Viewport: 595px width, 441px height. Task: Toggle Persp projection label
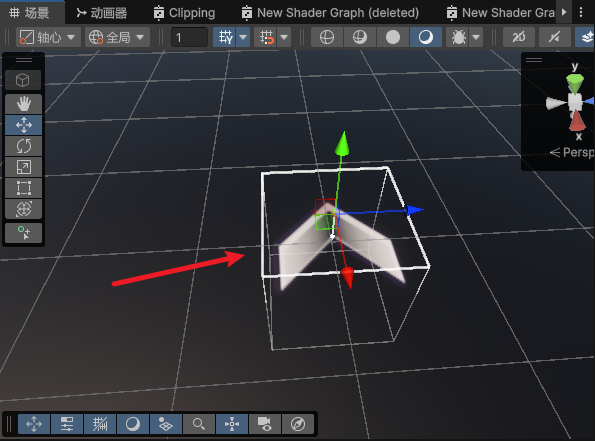[572, 152]
